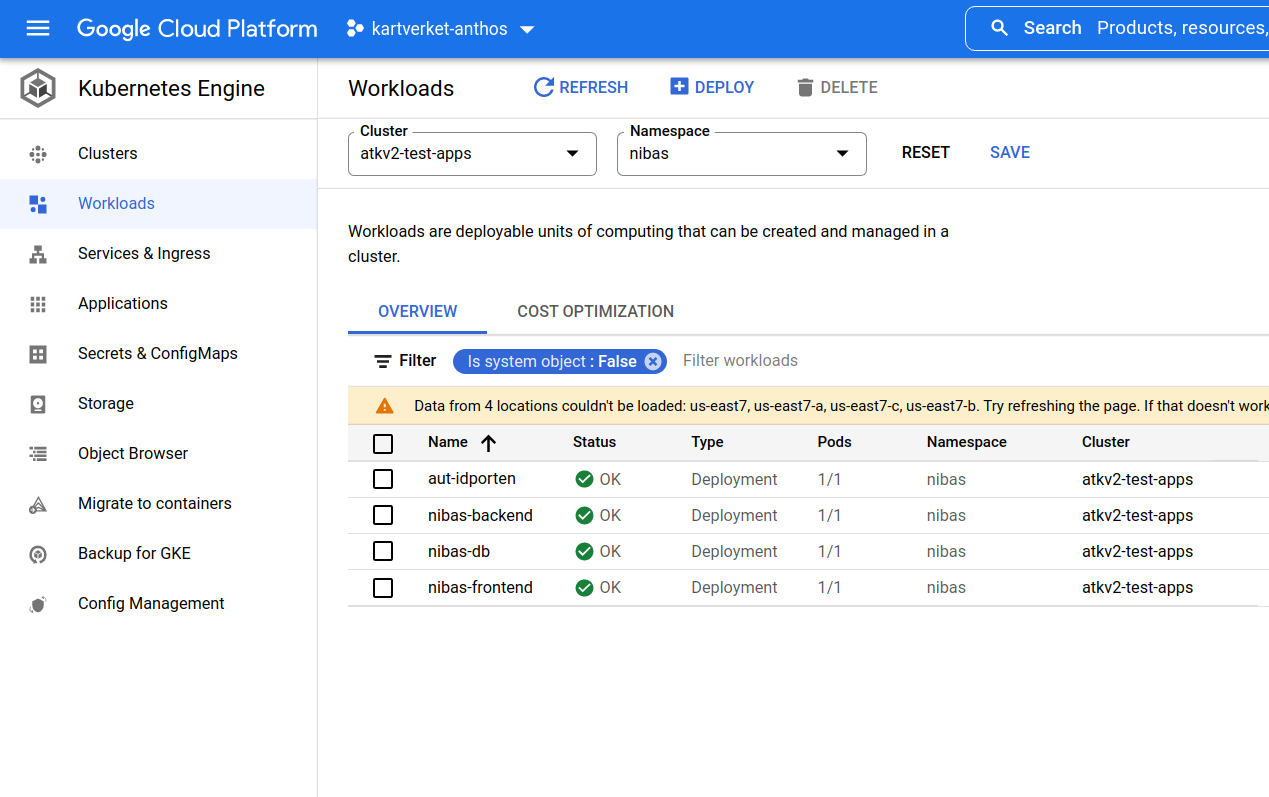Image resolution: width=1269 pixels, height=797 pixels.
Task: Expand the kartverket-anthos project picker
Action: point(441,29)
